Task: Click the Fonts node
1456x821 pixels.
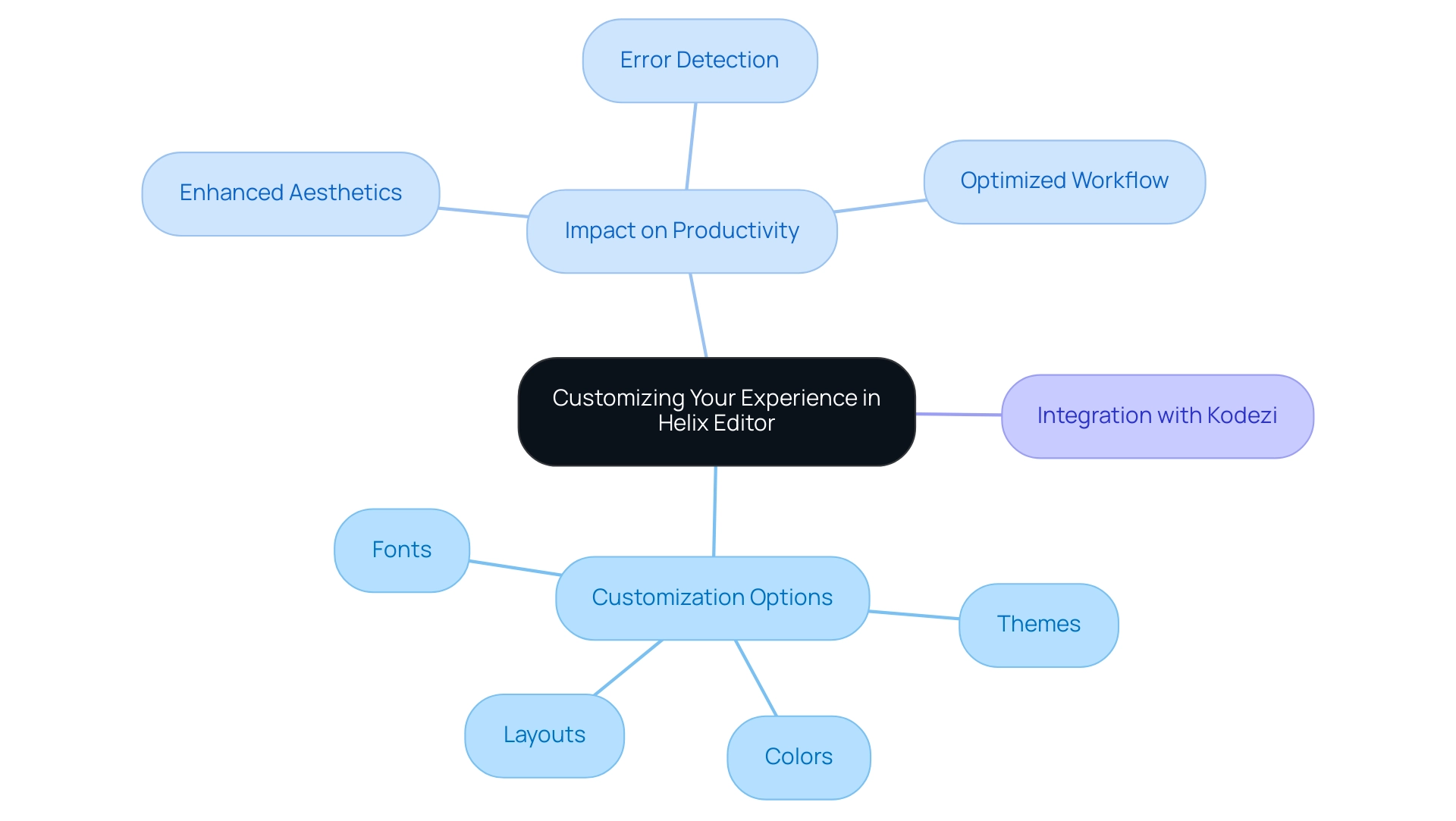Action: point(403,548)
